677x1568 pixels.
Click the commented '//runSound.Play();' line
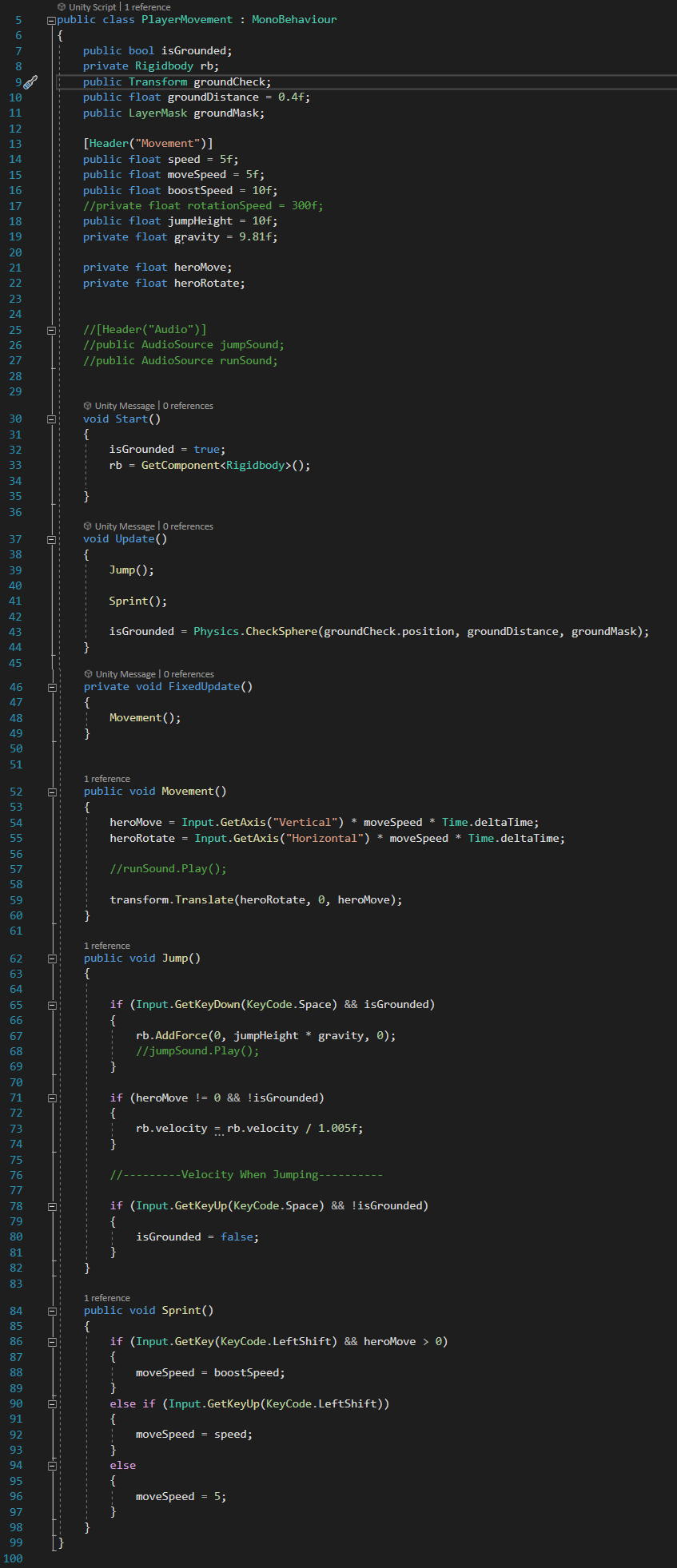pyautogui.click(x=168, y=868)
